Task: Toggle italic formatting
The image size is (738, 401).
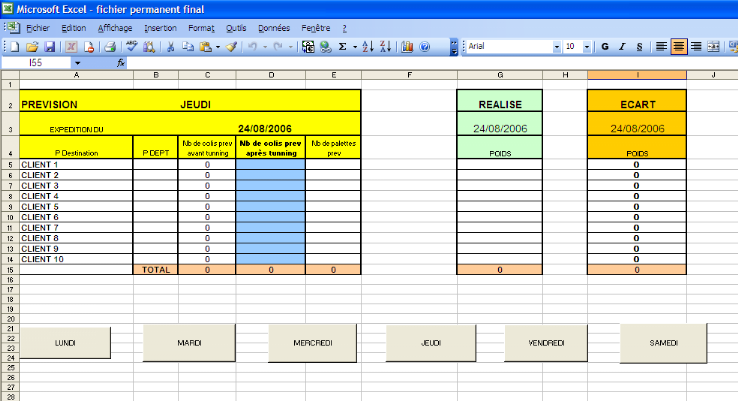Action: [622, 47]
